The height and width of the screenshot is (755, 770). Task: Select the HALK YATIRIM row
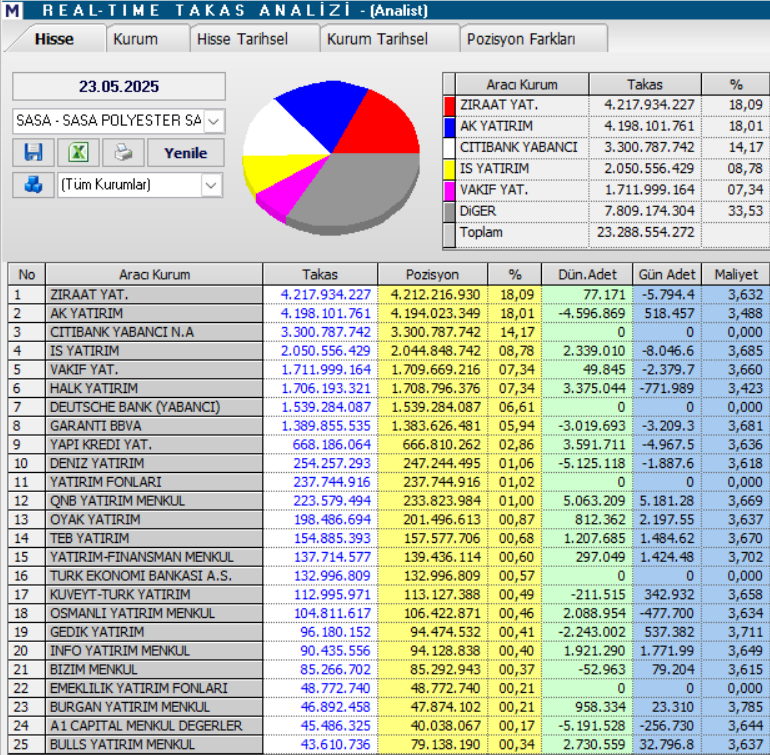(388, 389)
